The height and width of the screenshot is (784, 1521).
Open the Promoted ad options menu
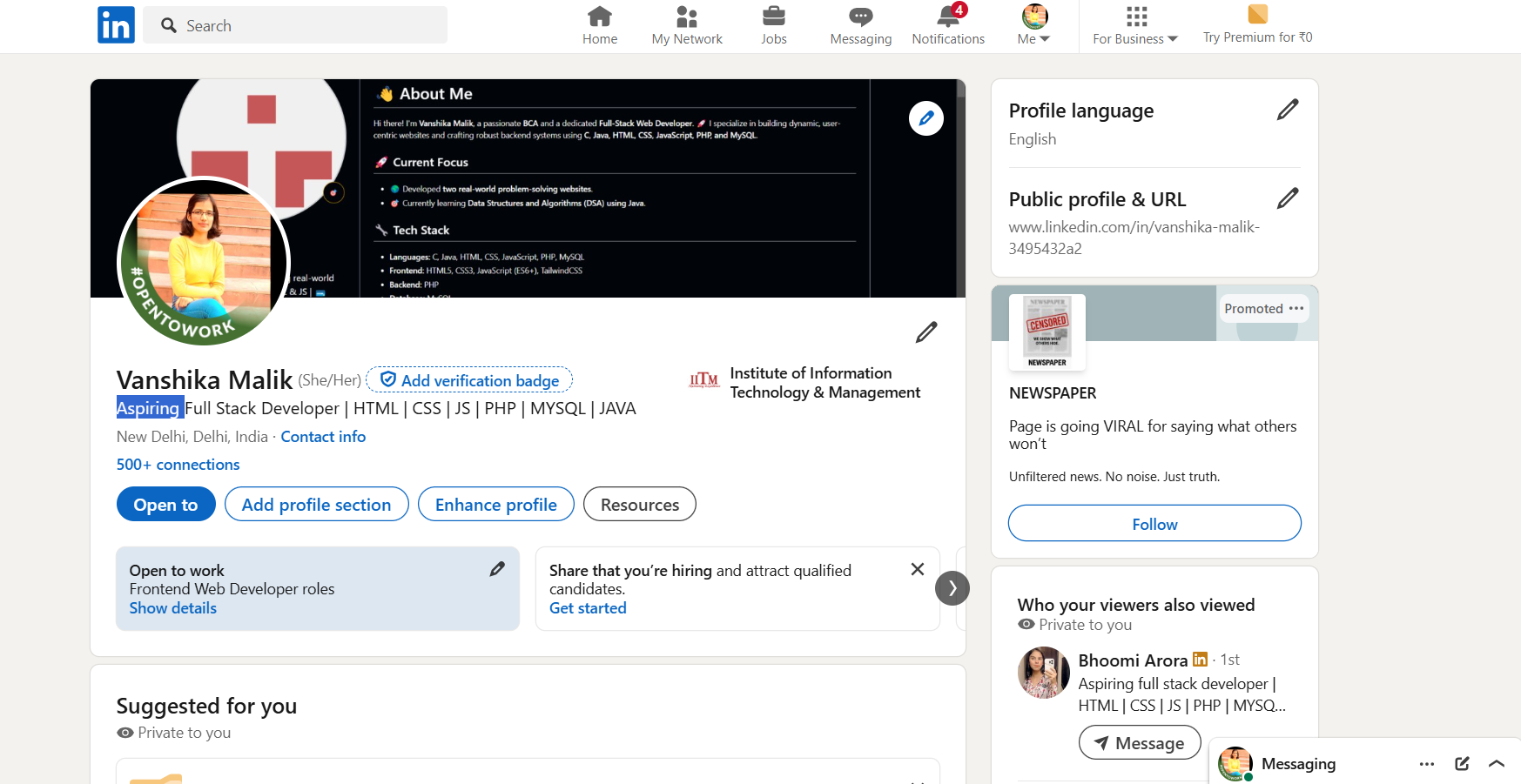click(1296, 309)
